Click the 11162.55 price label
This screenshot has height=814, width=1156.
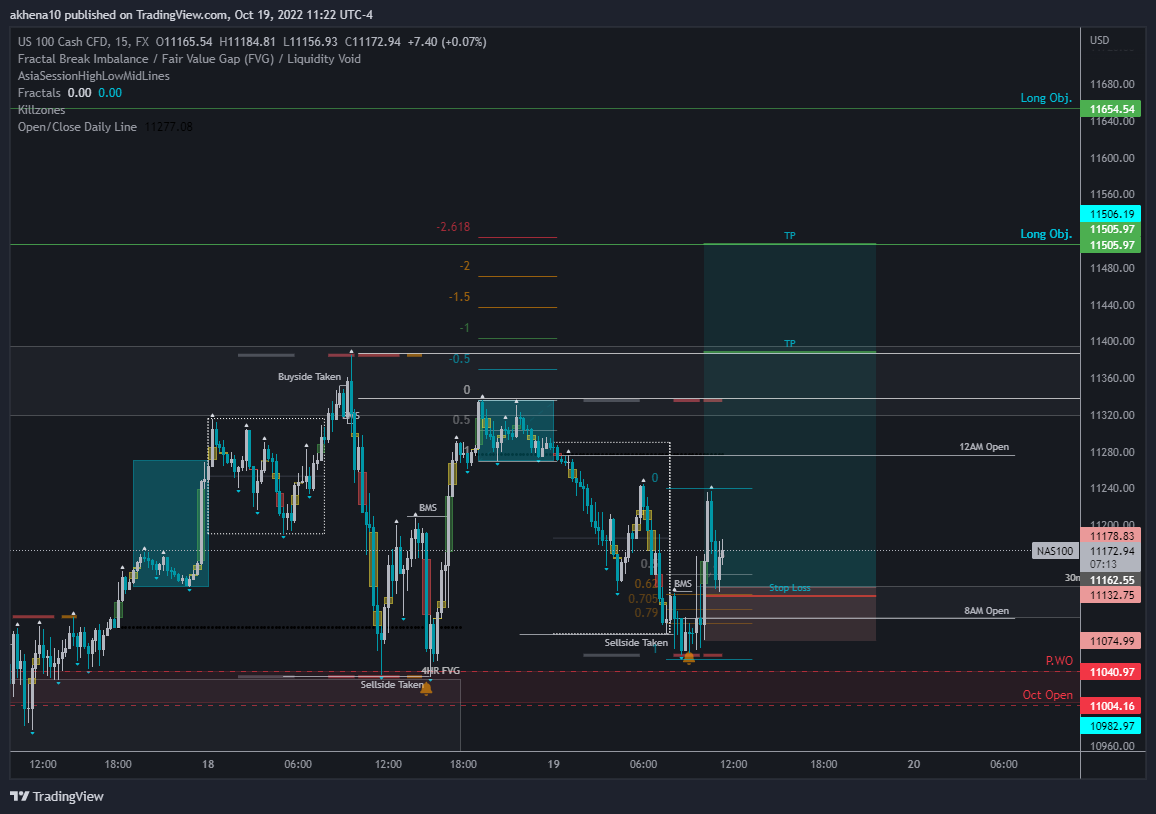click(1111, 580)
